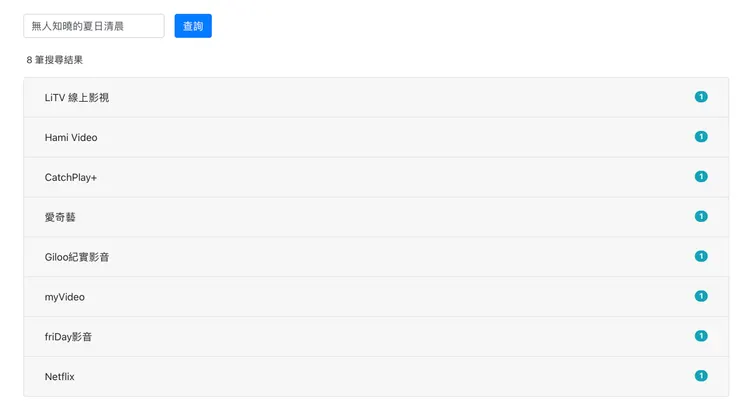Click the myVideo result count badge
Screen dimensions: 740x406
(701, 297)
